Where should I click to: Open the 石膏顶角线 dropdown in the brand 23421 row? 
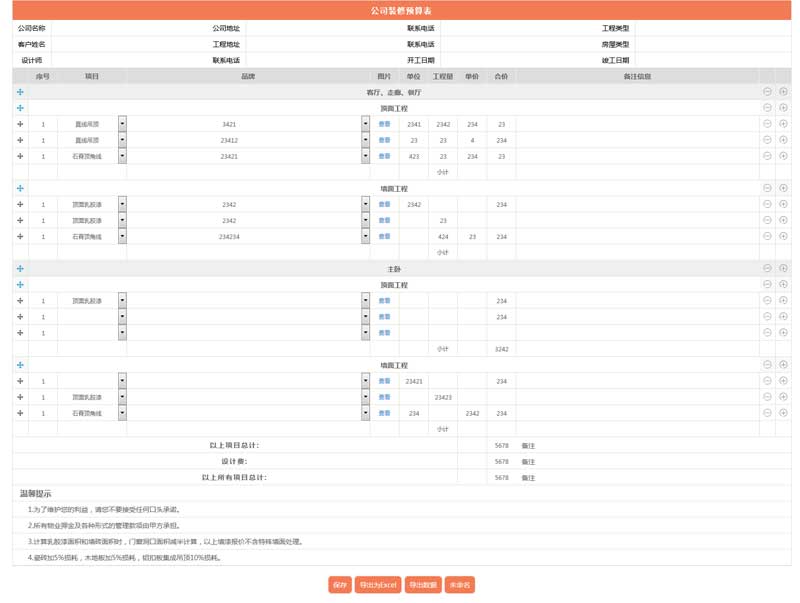coord(122,156)
